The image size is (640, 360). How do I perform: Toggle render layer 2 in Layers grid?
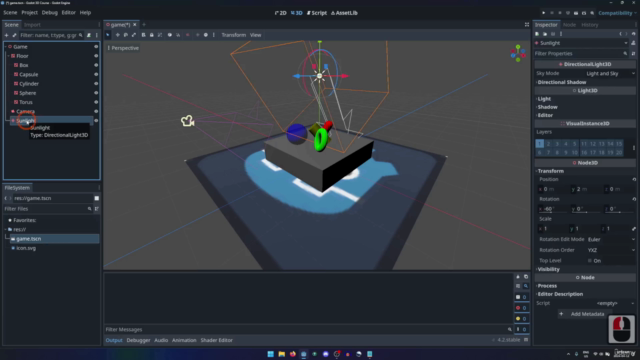(548, 144)
